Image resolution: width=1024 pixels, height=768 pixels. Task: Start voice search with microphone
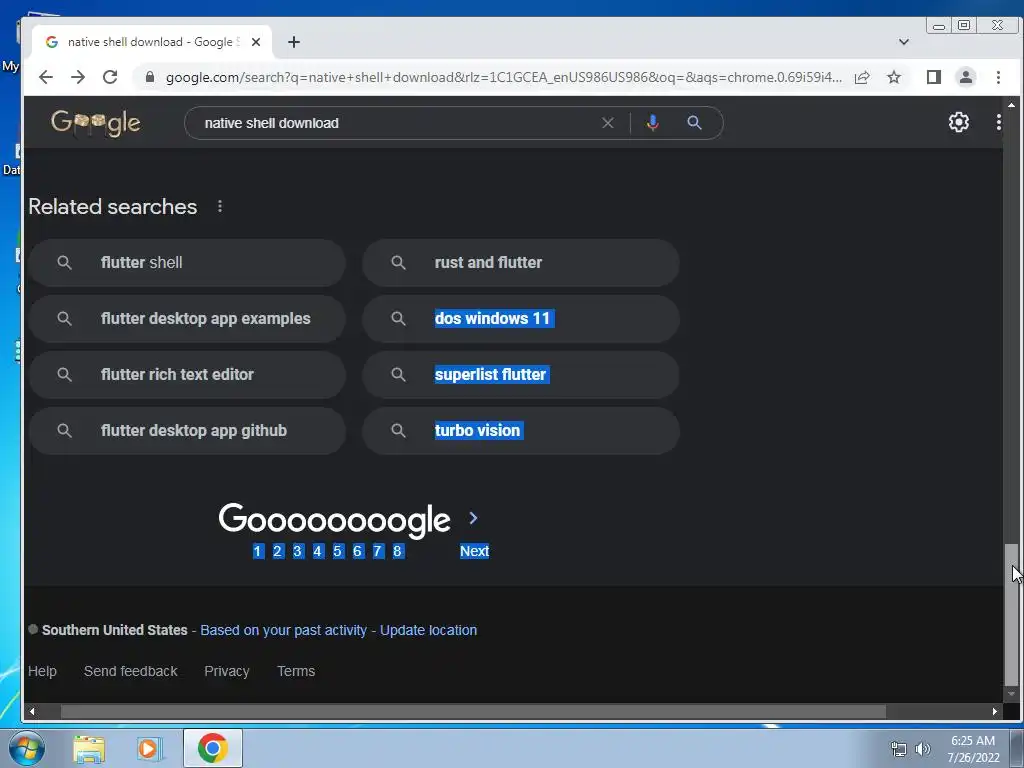coord(652,123)
